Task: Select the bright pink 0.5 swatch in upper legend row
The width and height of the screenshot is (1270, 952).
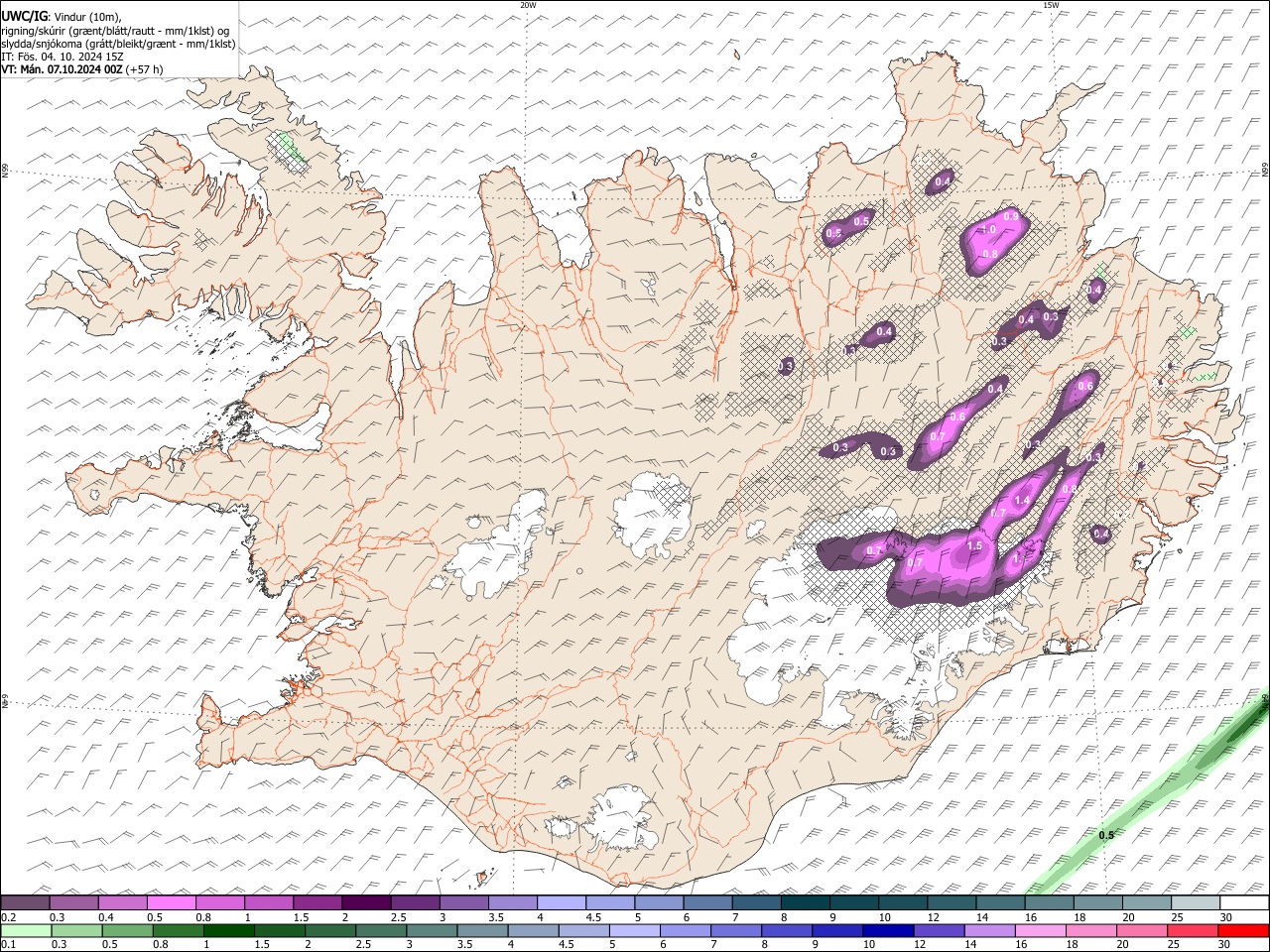Action: (172, 902)
